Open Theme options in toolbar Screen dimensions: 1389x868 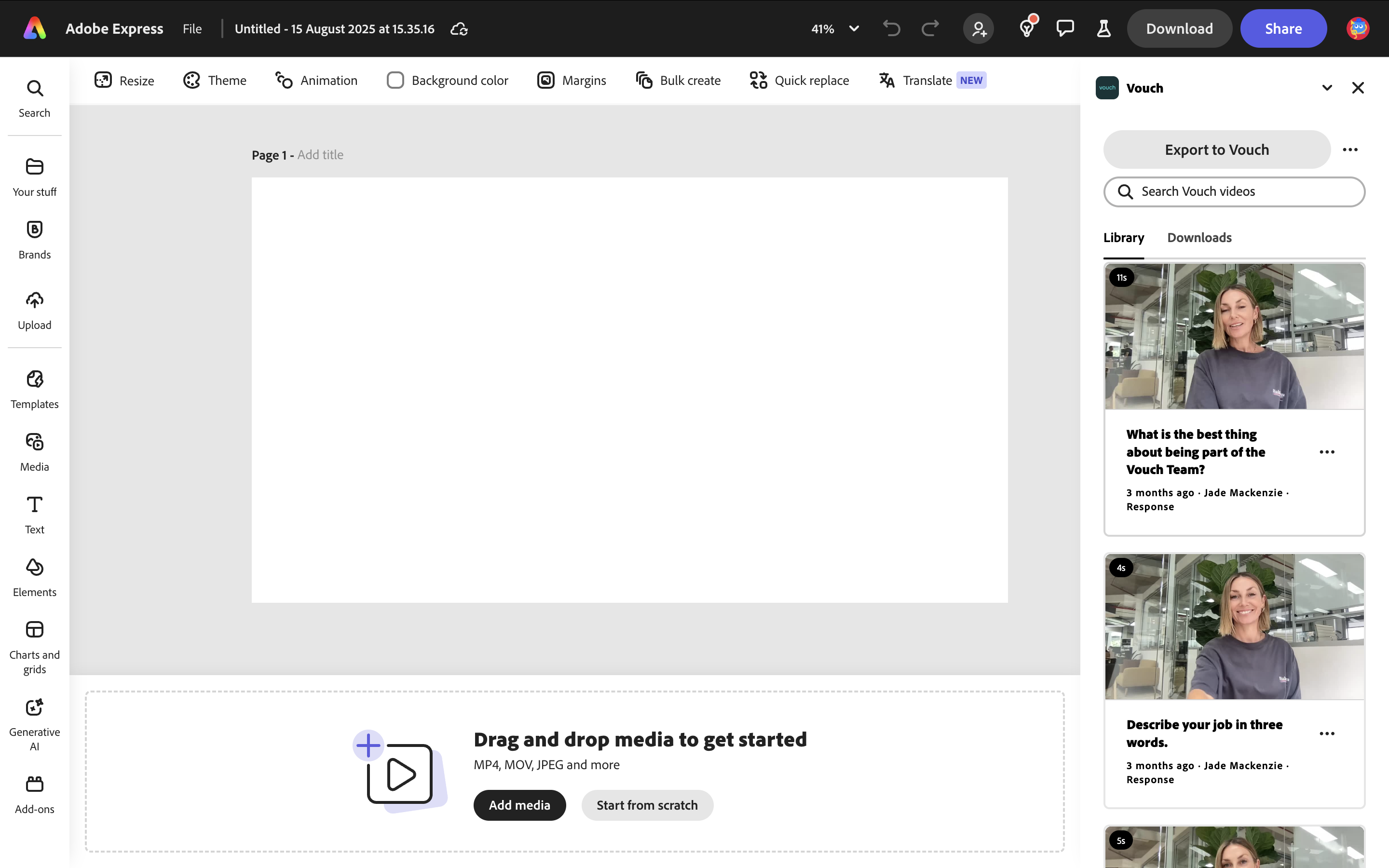coord(215,81)
